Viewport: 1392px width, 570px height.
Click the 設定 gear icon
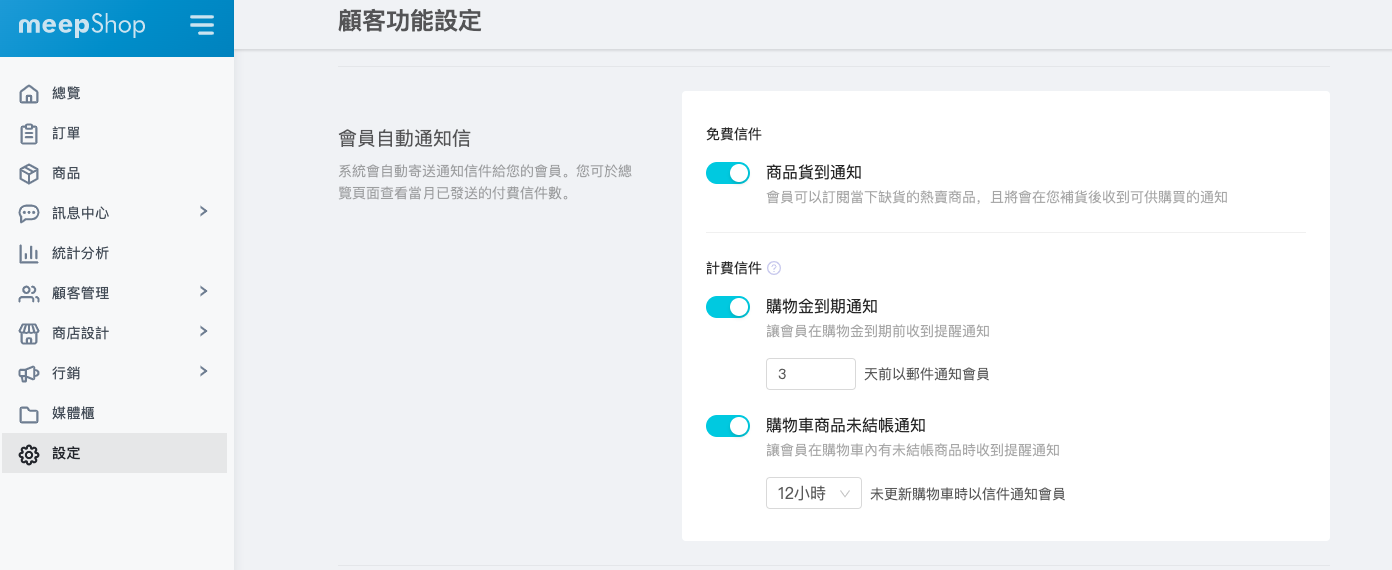(29, 454)
